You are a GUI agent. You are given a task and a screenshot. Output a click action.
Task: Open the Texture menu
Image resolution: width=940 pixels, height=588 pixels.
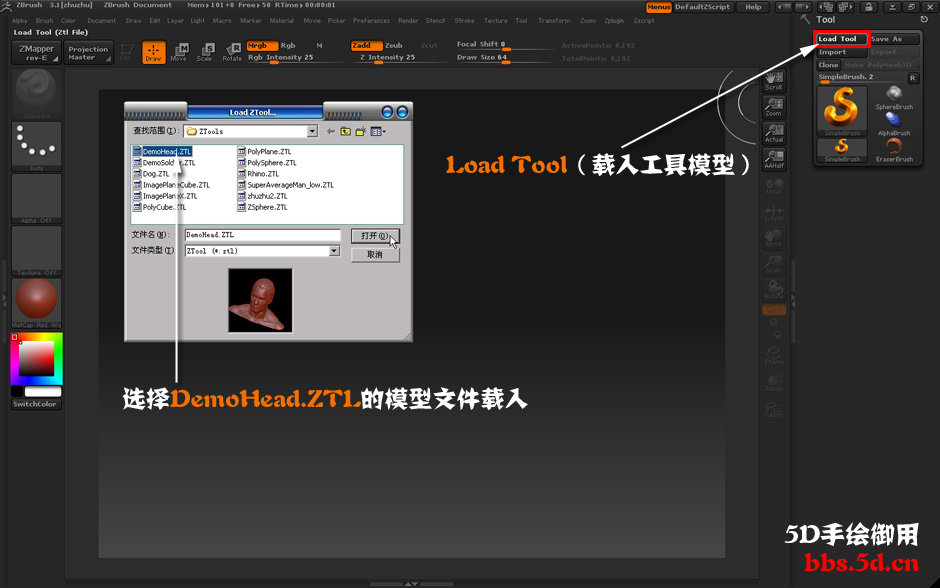coord(496,20)
